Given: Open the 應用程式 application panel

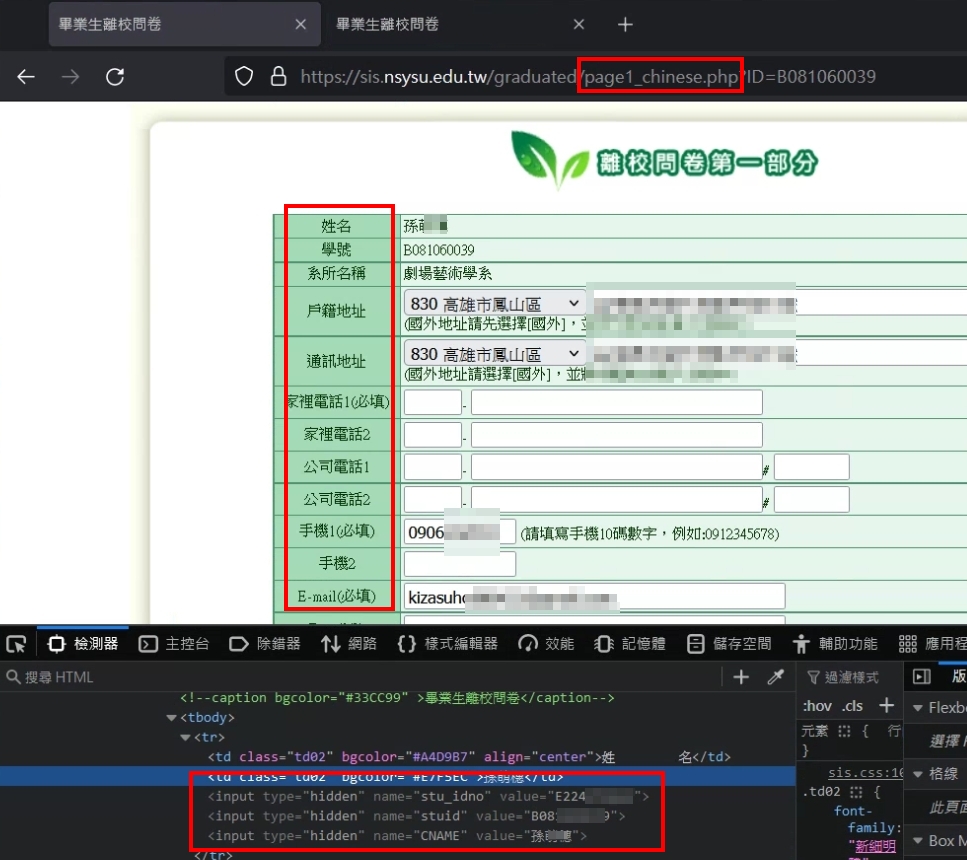Looking at the screenshot, I should pyautogui.click(x=931, y=644).
